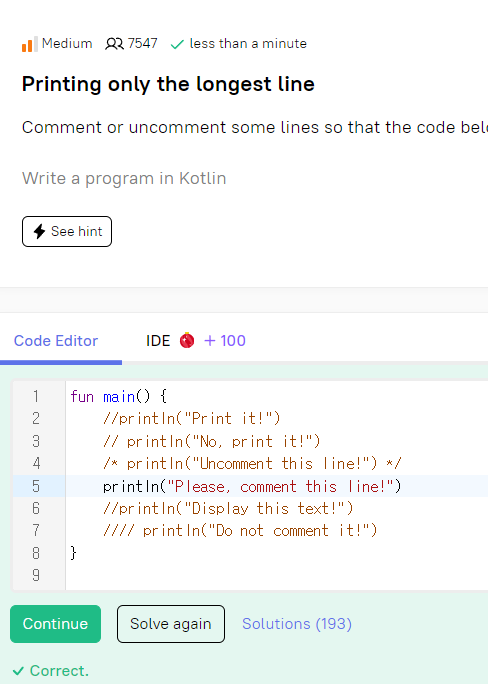
Task: Switch to the IDE tab
Action: (158, 341)
